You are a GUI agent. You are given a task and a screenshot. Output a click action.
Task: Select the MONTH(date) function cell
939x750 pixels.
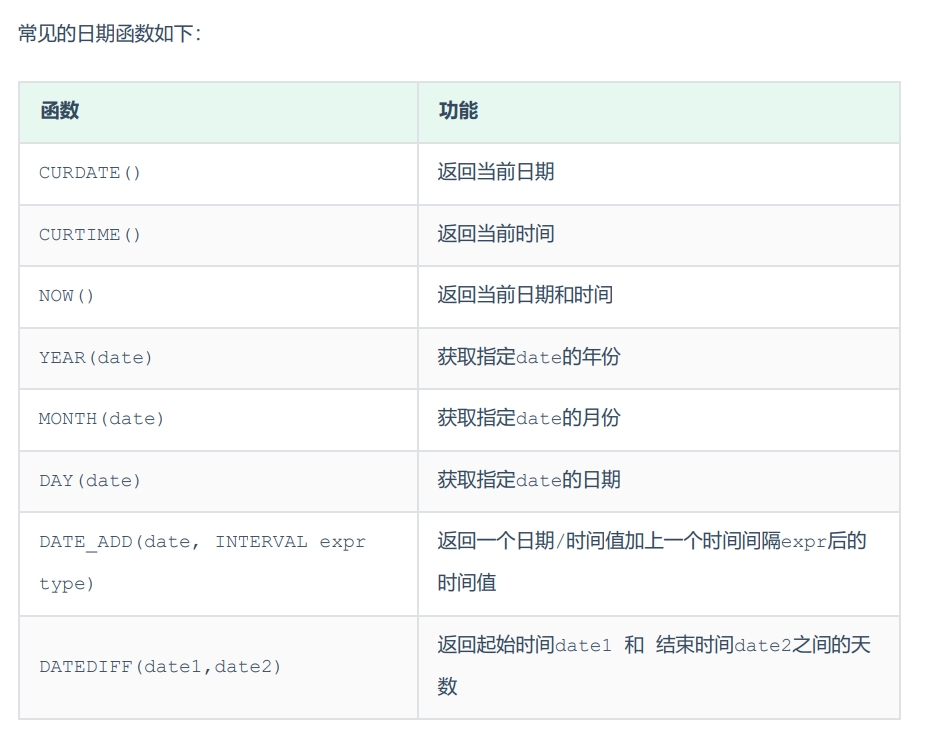(x=101, y=419)
